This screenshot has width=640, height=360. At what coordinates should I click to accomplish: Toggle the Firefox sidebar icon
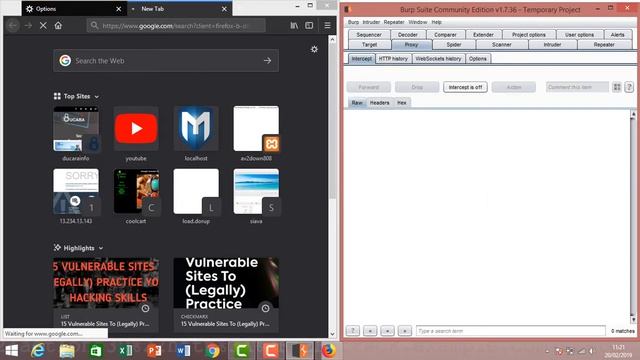tap(309, 25)
